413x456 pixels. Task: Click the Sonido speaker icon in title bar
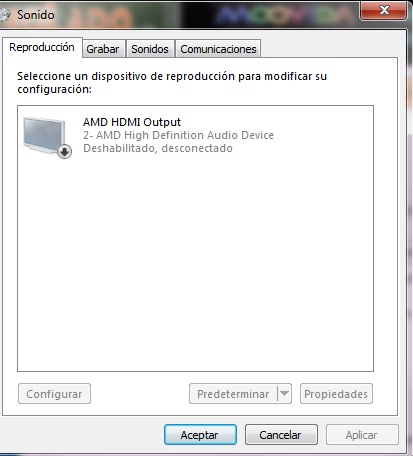coord(5,15)
